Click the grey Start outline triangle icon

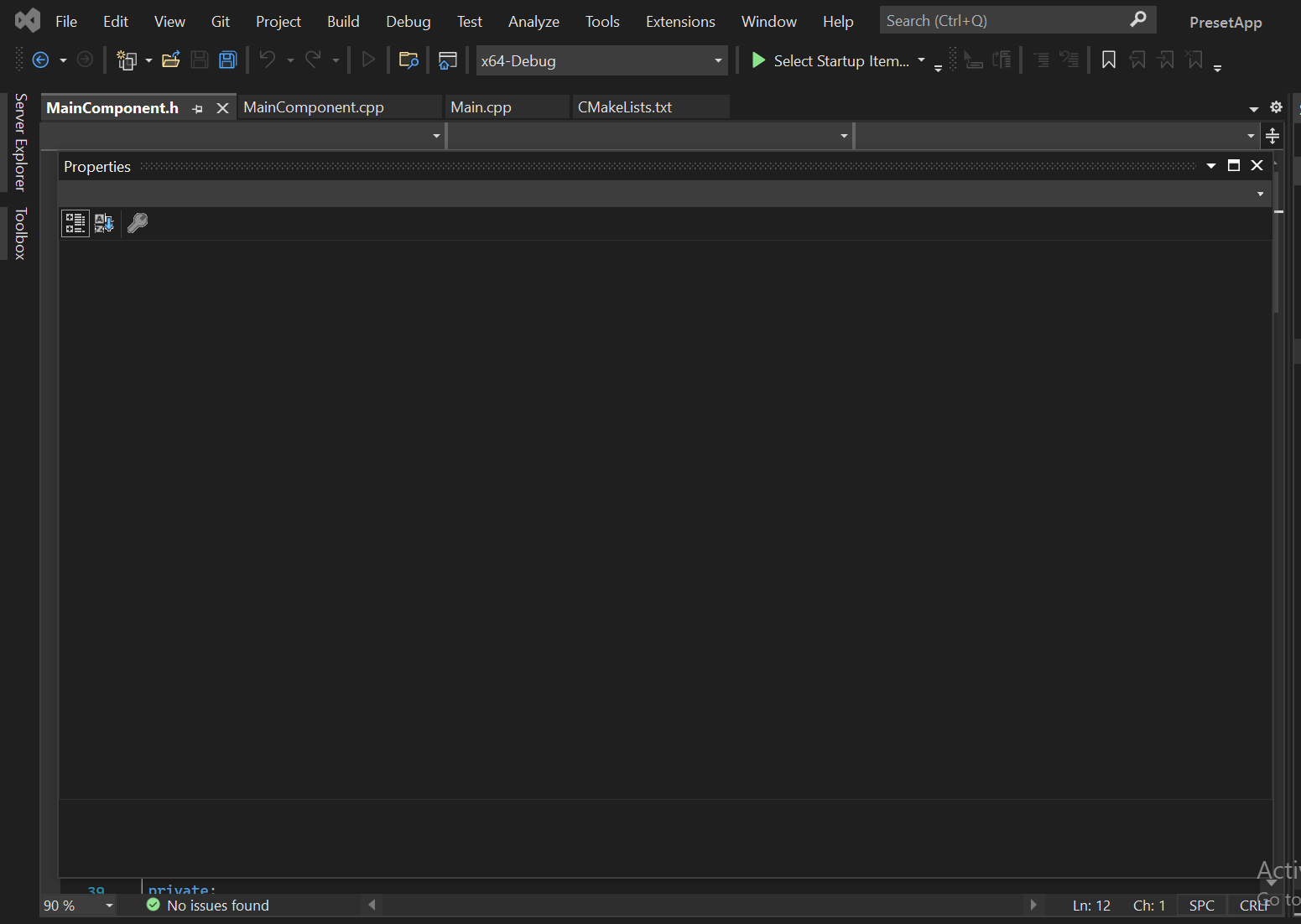click(368, 60)
